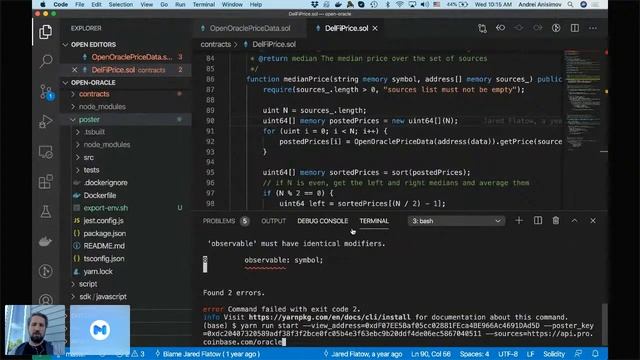Click Blame Jared Flatow status bar item
Screen dimensions: 640x360
pyautogui.click(x=207, y=354)
